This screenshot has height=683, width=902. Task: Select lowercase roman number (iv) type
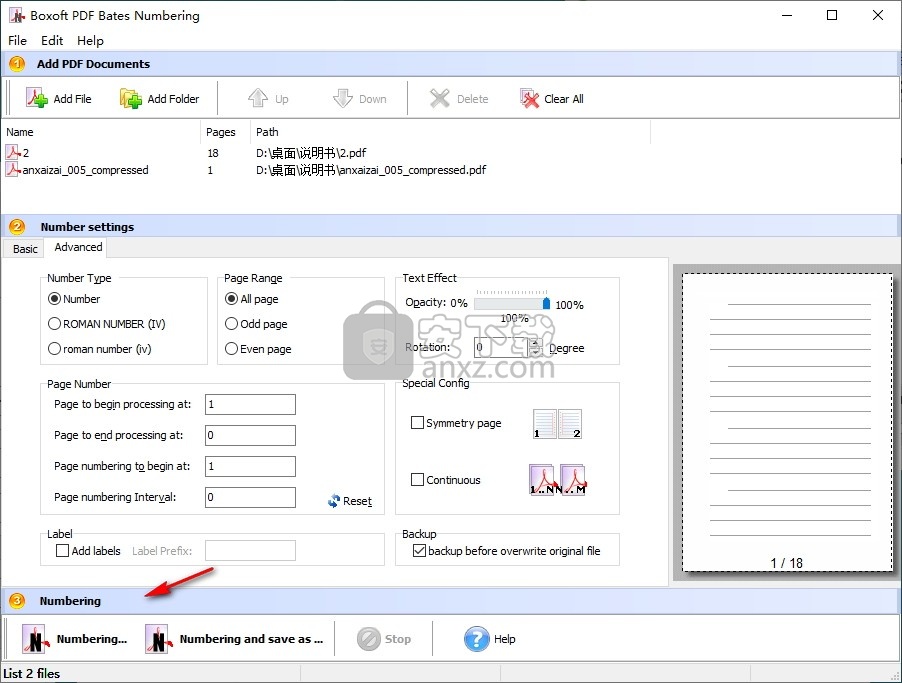pyautogui.click(x=54, y=349)
